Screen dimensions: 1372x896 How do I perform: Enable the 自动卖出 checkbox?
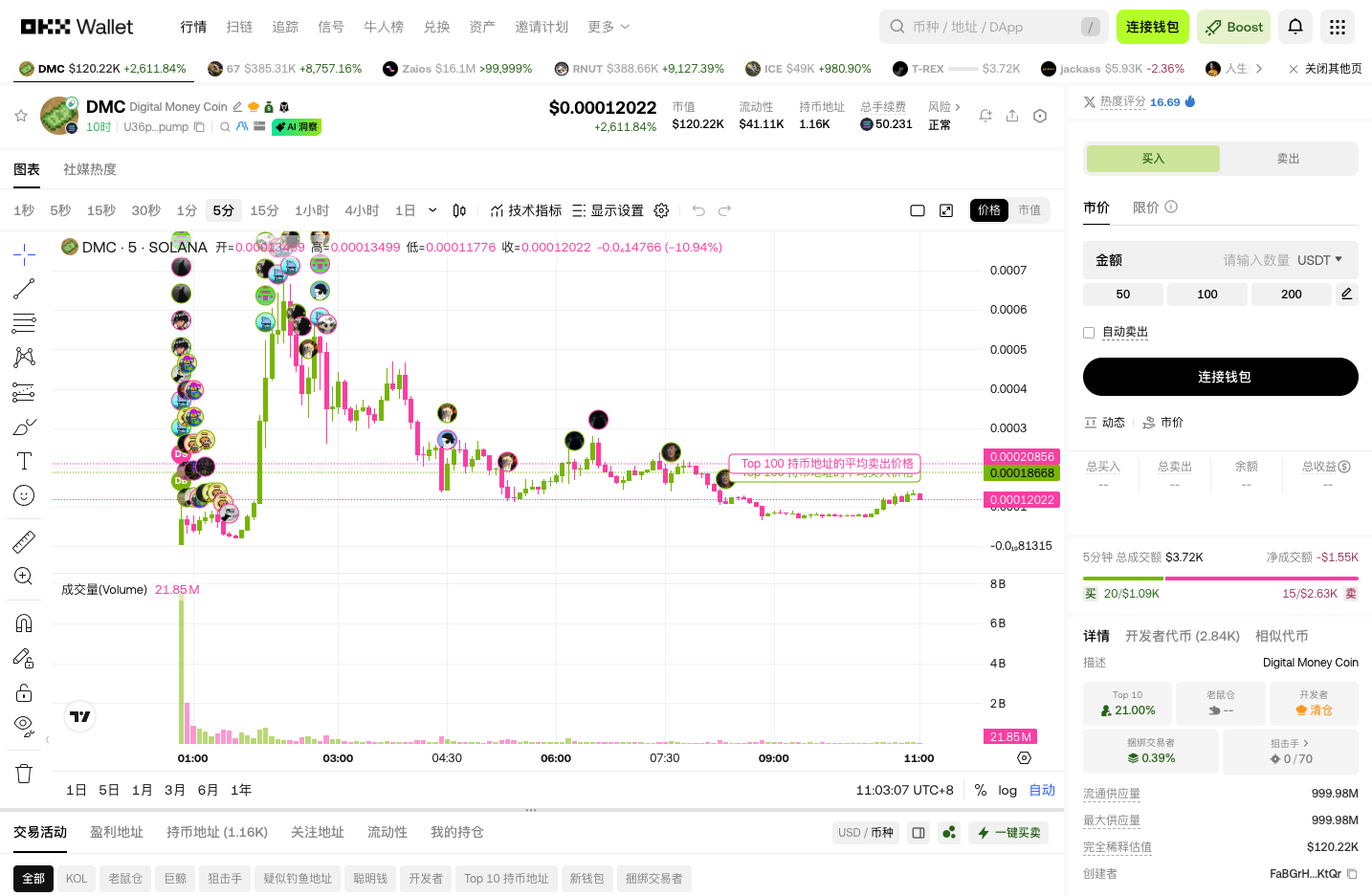pos(1089,332)
